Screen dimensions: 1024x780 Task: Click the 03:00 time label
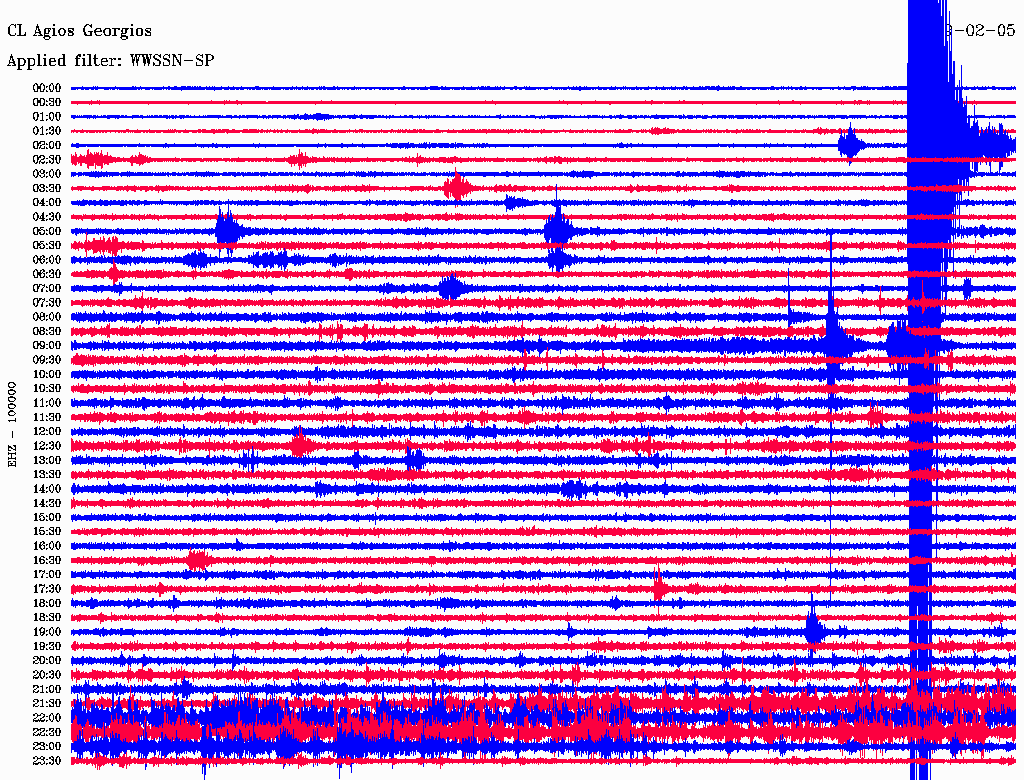click(x=47, y=174)
